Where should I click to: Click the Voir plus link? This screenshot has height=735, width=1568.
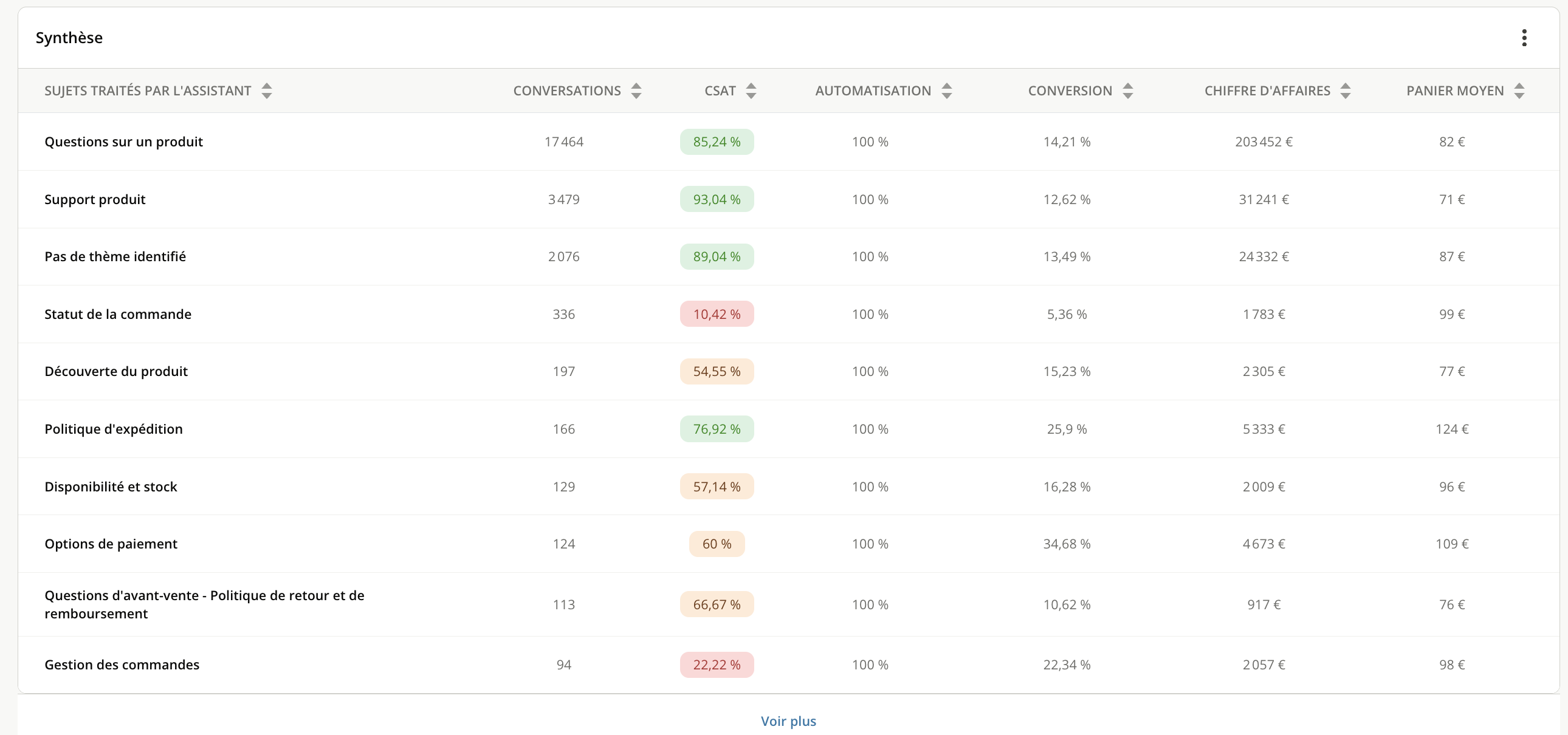point(788,721)
